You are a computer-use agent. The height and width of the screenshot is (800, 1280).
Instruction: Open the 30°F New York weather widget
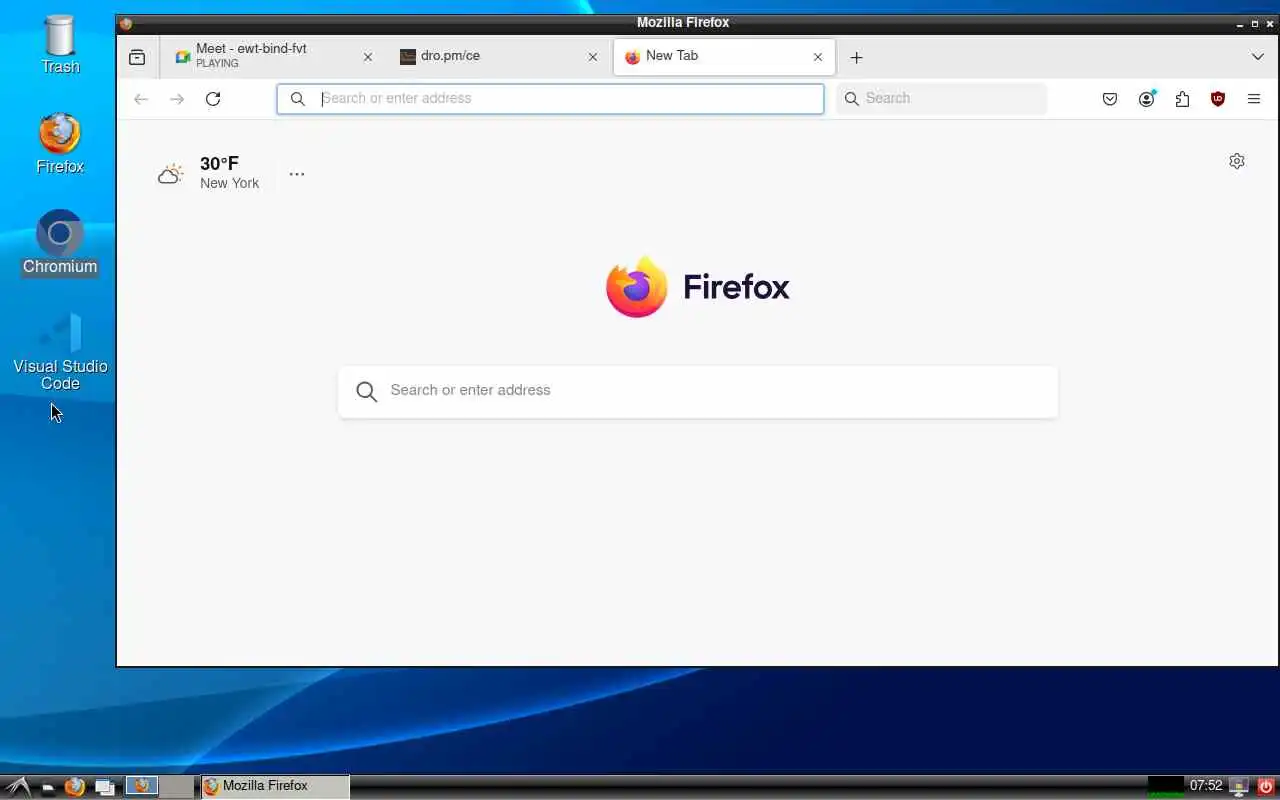point(209,173)
